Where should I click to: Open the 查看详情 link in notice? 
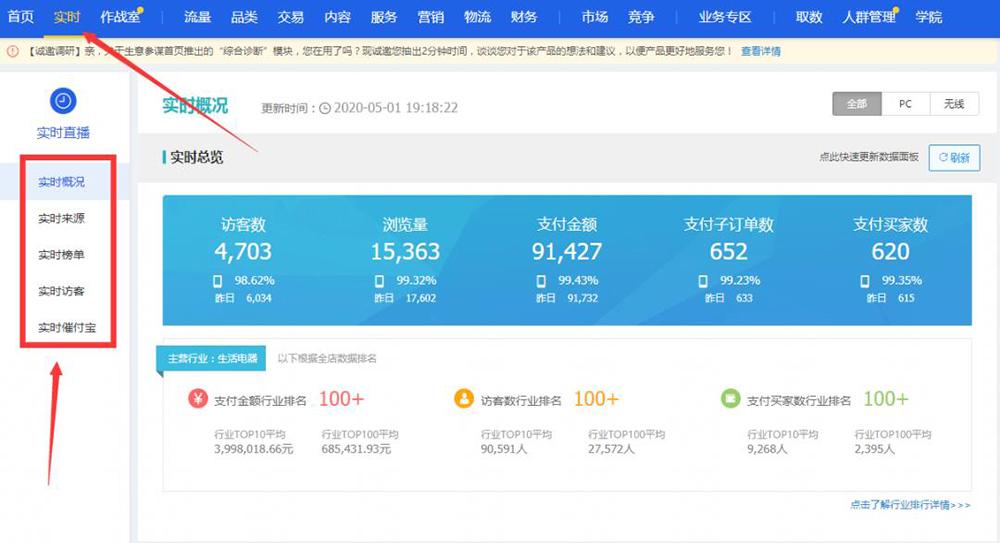[761, 51]
